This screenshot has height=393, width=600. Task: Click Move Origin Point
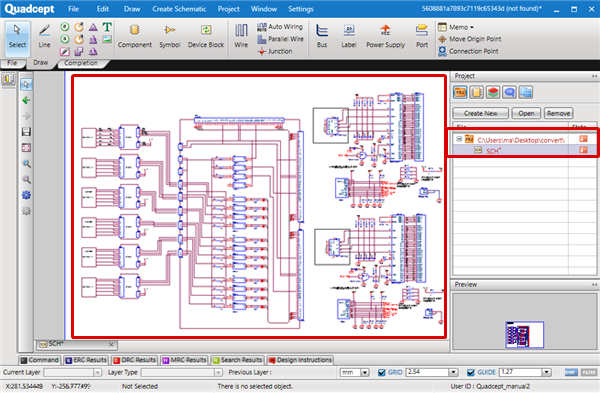pos(470,39)
